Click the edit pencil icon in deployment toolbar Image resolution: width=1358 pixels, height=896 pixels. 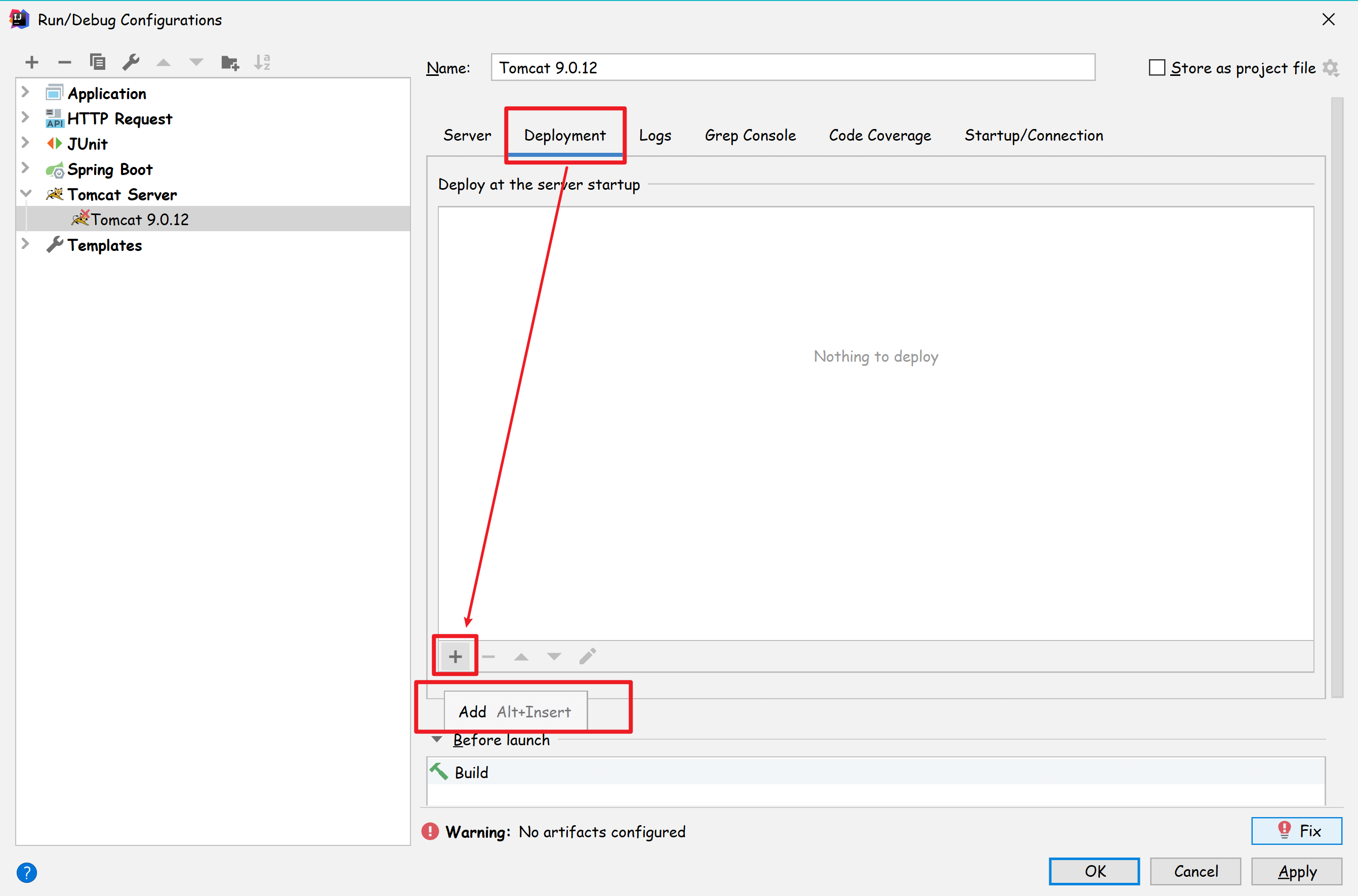pos(587,656)
